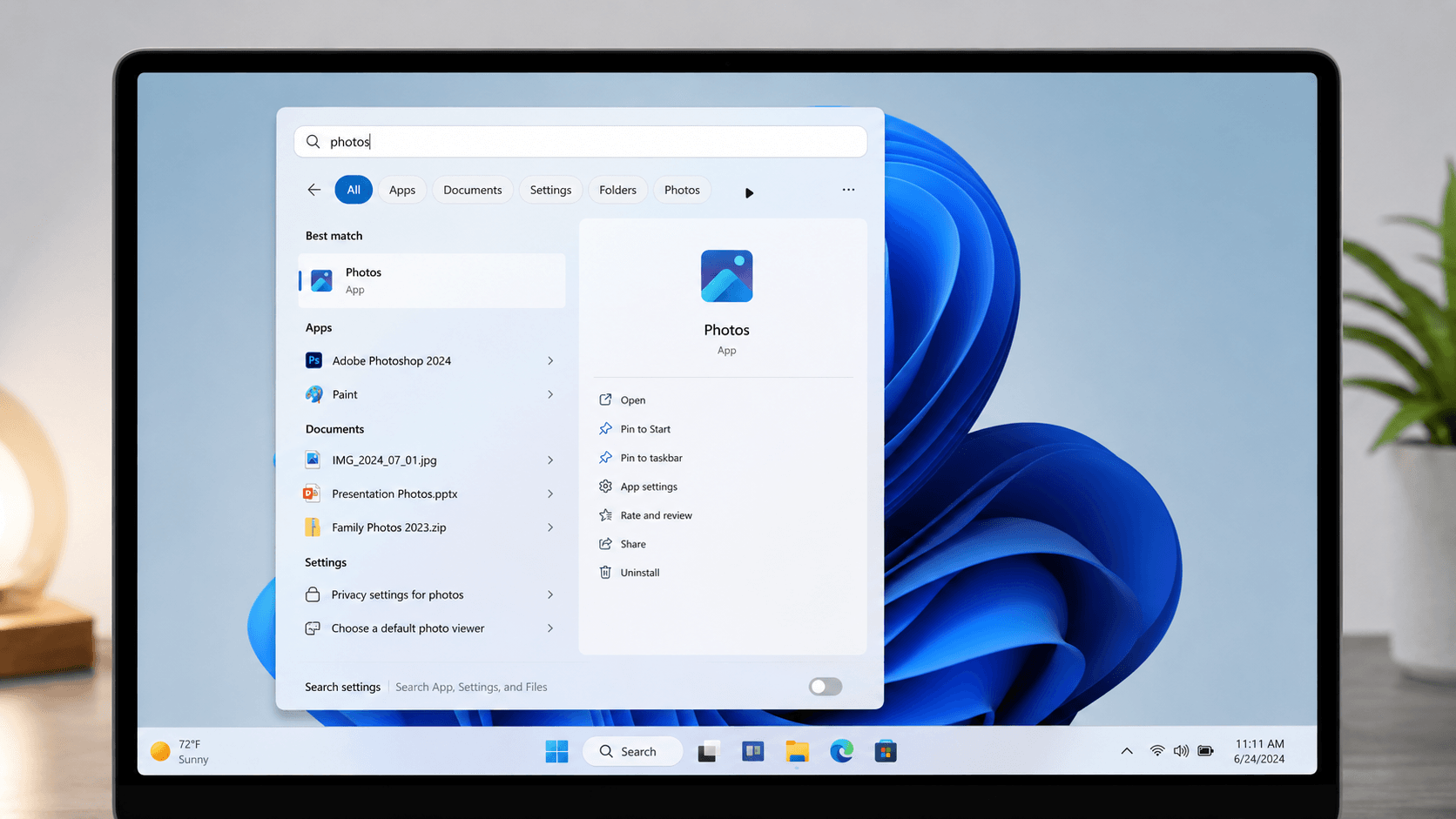The image size is (1456, 819).
Task: Select the All filter tab
Action: (354, 190)
